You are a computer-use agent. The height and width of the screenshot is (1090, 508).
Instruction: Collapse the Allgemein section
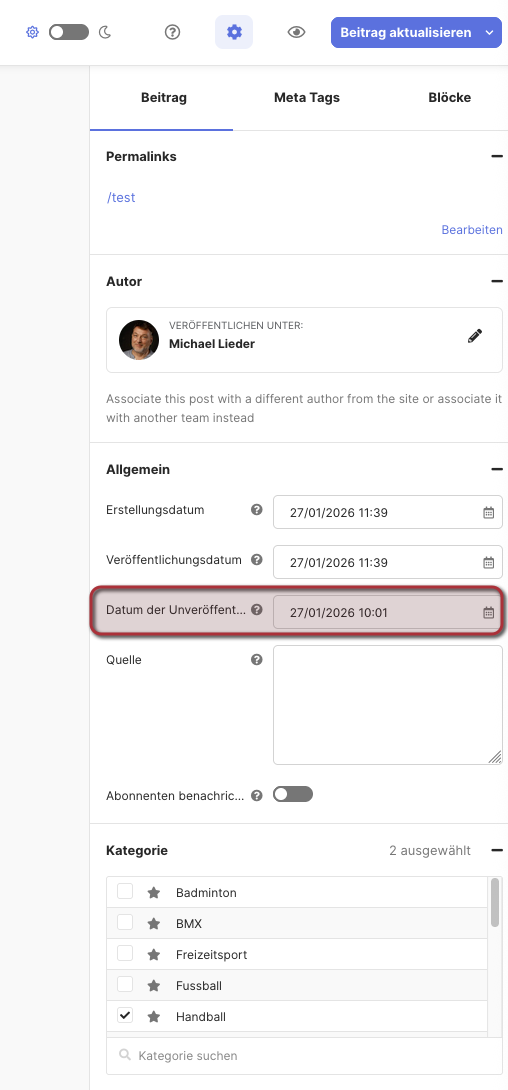(496, 469)
